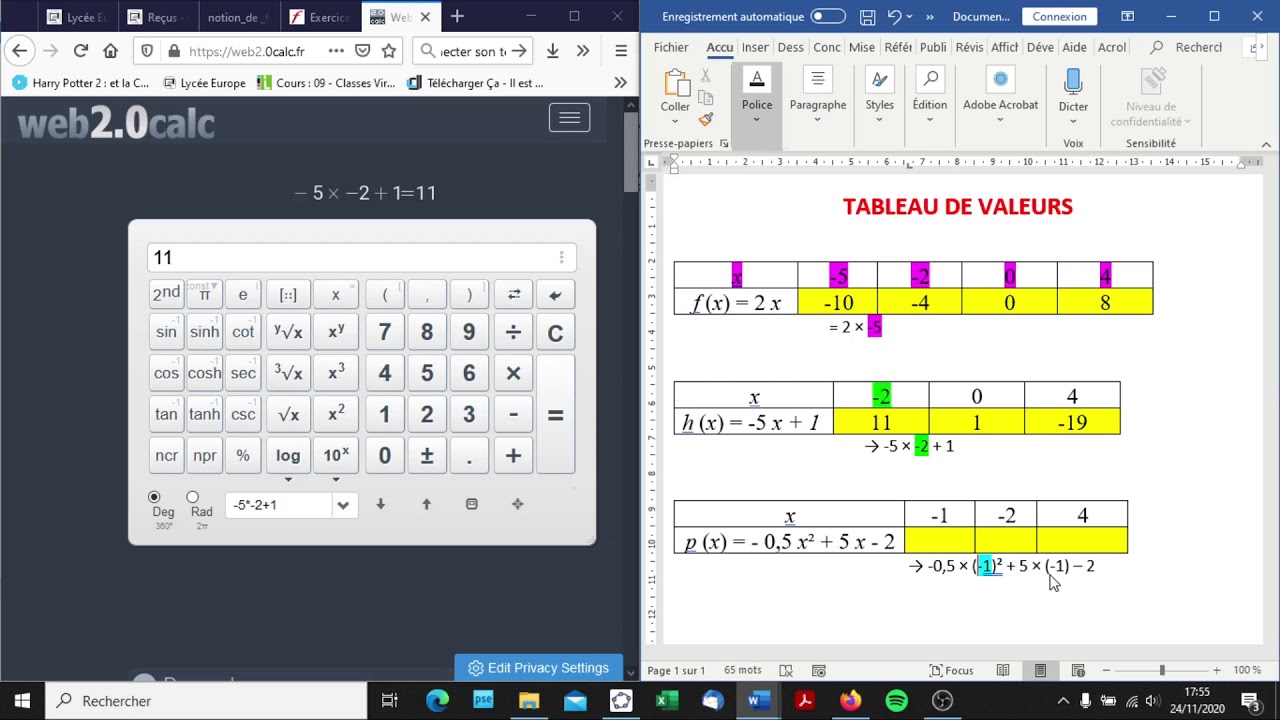Screen dimensions: 1280x720
Task: Click the format painter brush icon
Action: coord(706,118)
